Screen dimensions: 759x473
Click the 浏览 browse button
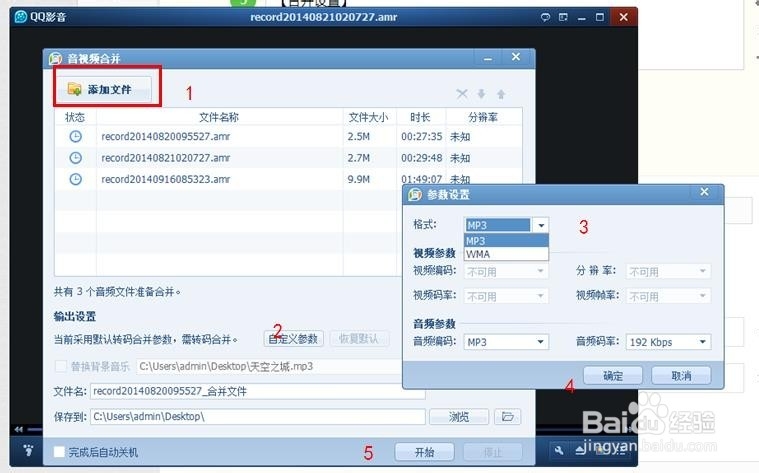pyautogui.click(x=458, y=416)
